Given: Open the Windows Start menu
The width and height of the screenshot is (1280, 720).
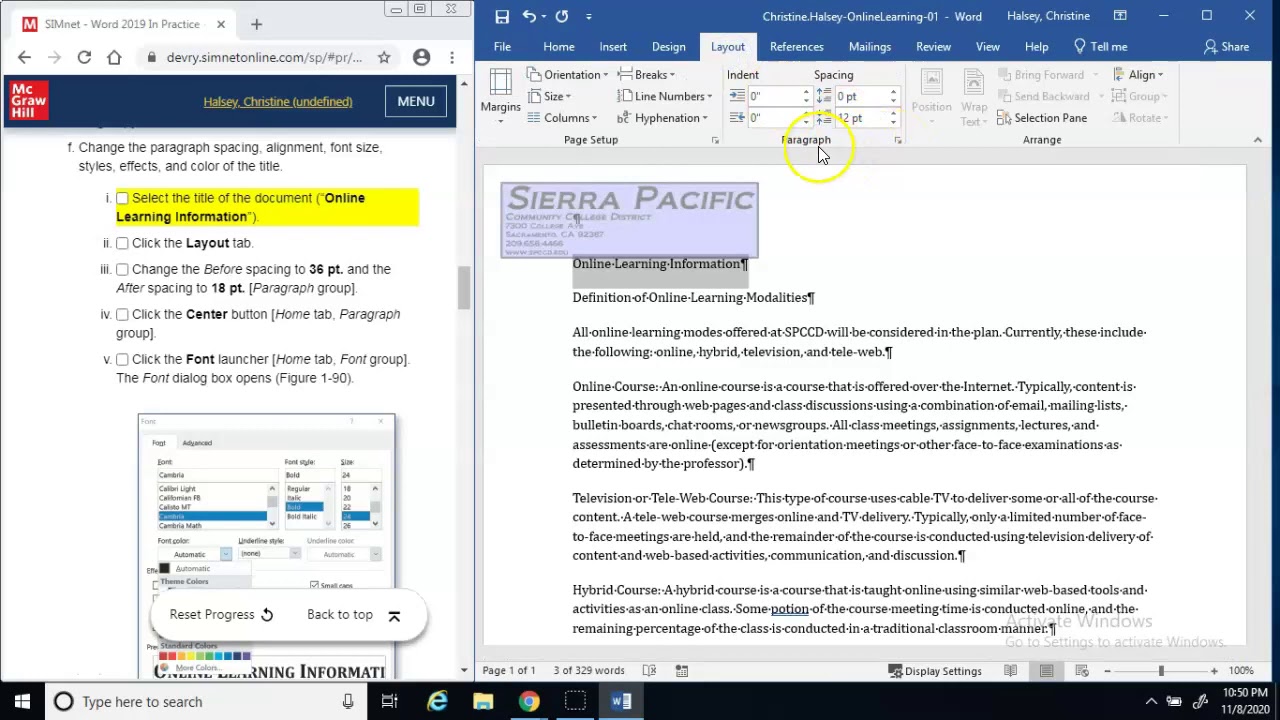Looking at the screenshot, I should (x=22, y=702).
